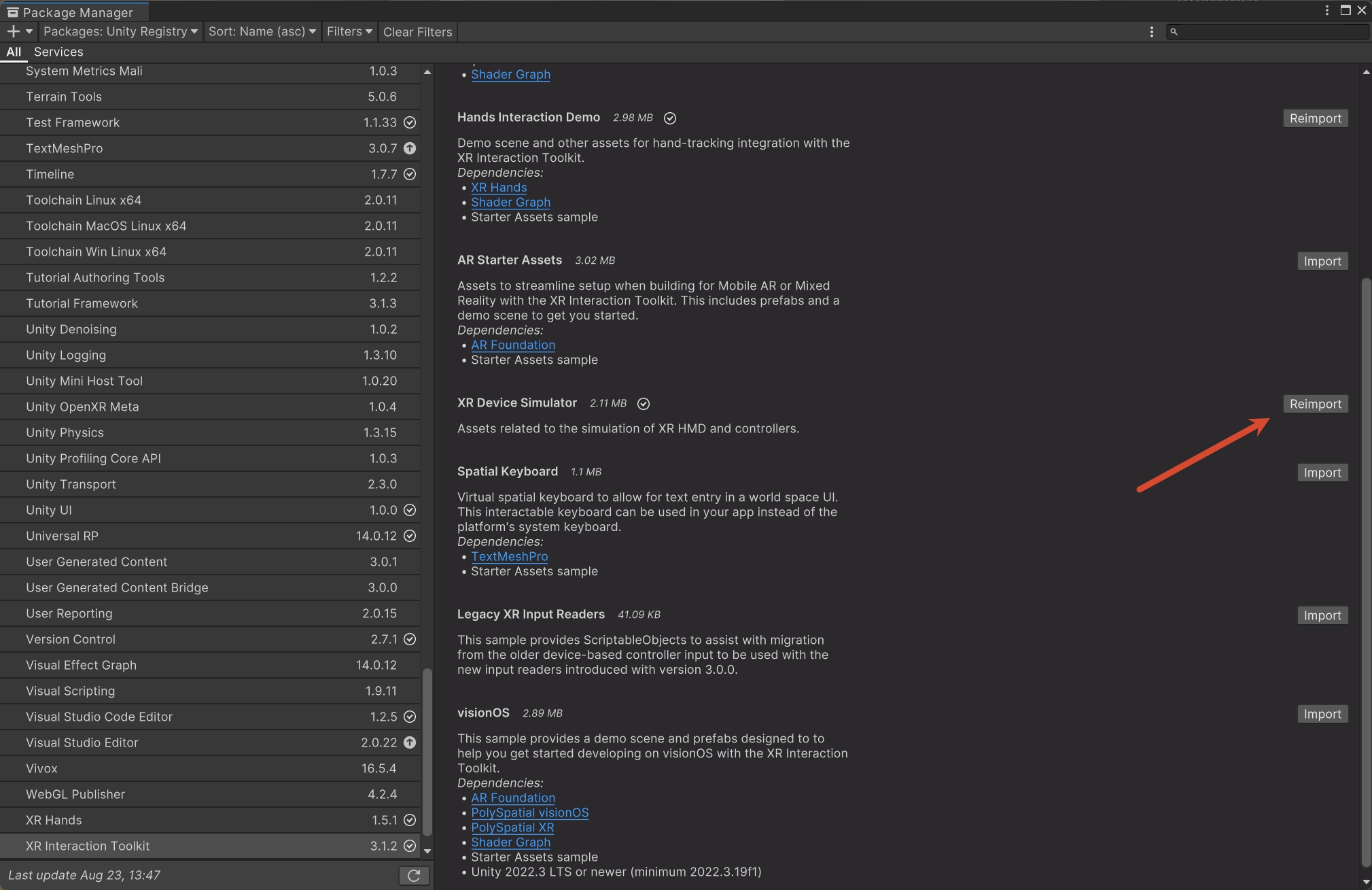Click Timeline installed checkmark icon
This screenshot has height=890, width=1372.
click(x=410, y=174)
